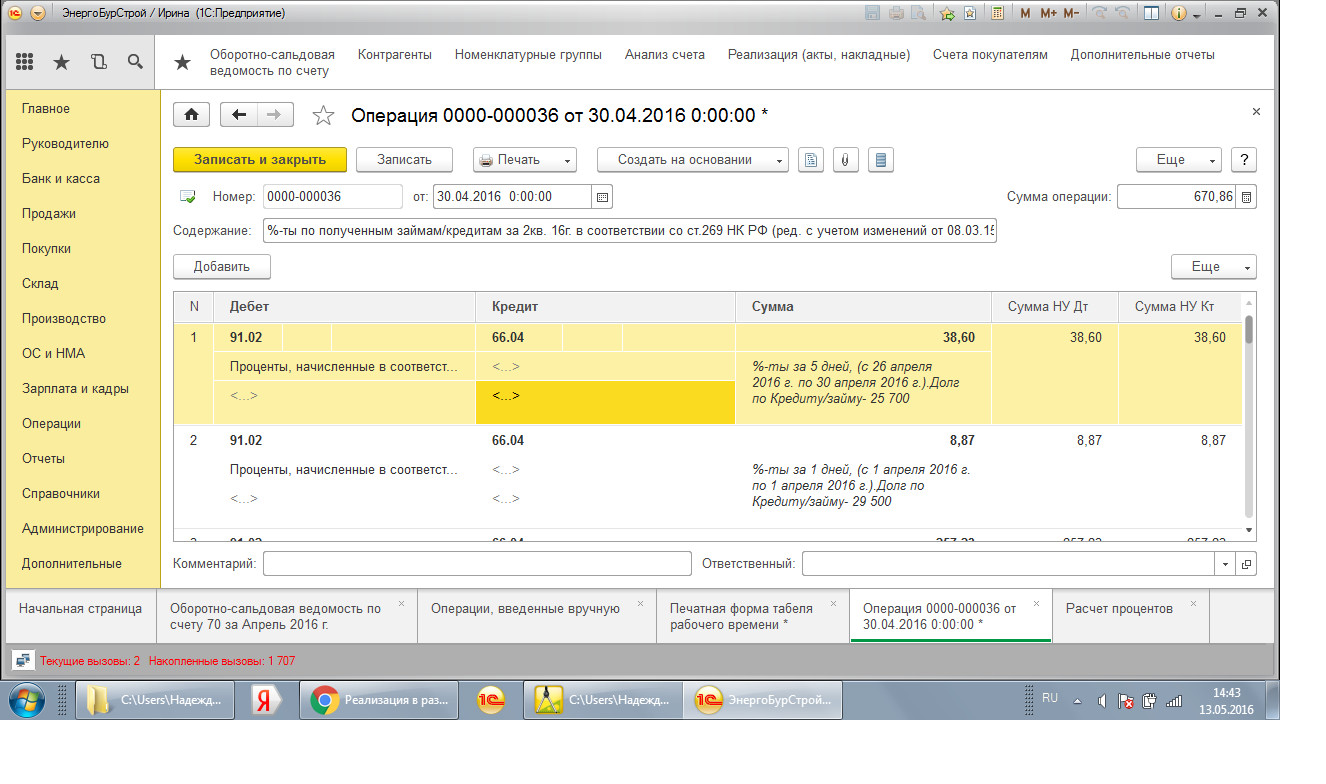This screenshot has height=784, width=1326.
Task: Click the M- memory subtract button
Action: (1071, 13)
